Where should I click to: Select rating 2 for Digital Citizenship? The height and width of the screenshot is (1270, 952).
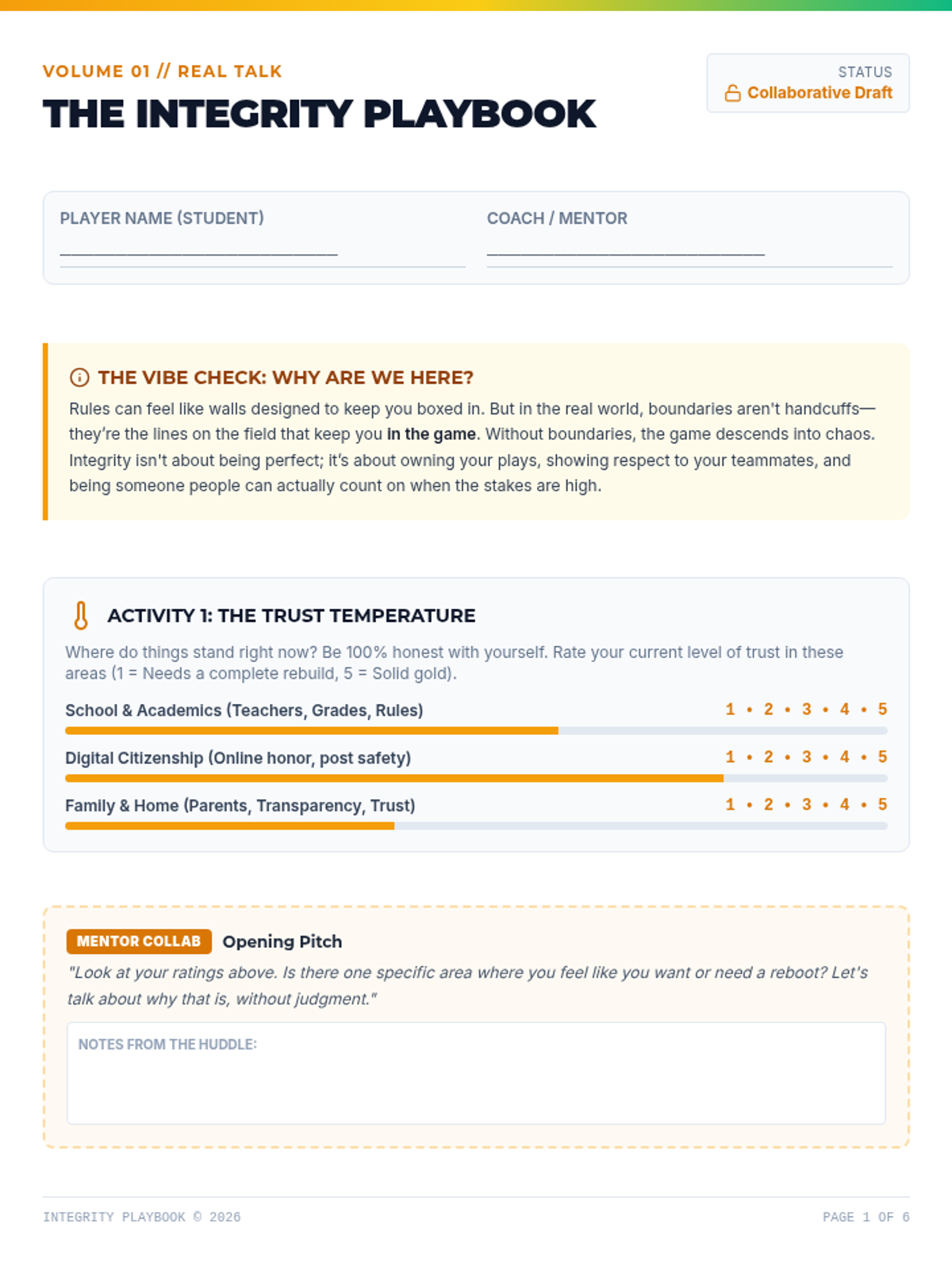coord(768,756)
